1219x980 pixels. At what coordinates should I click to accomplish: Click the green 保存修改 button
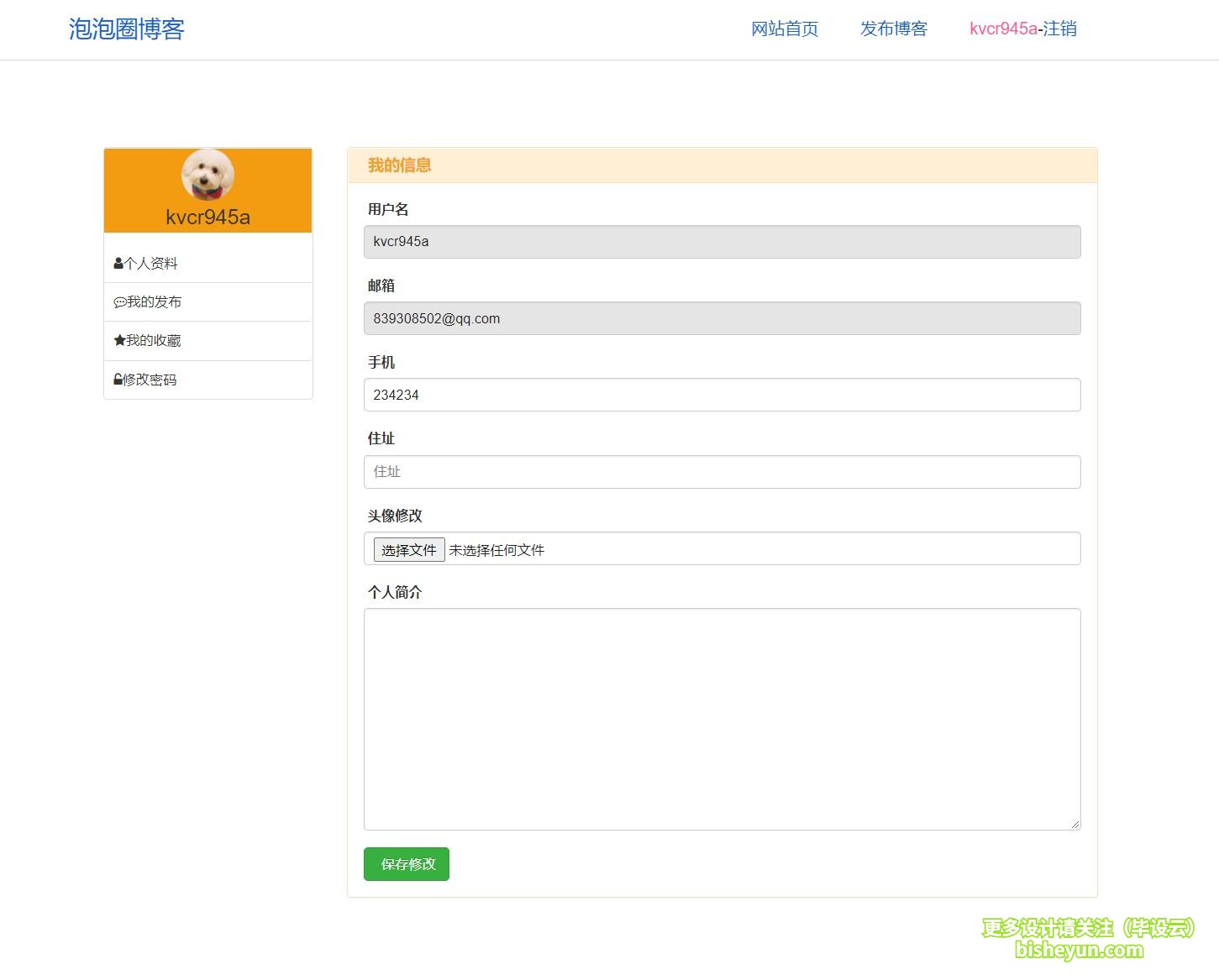[407, 864]
